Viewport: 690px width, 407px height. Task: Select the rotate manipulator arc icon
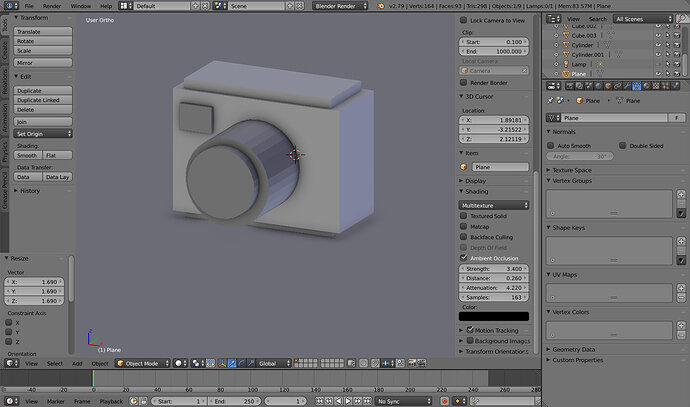241,363
